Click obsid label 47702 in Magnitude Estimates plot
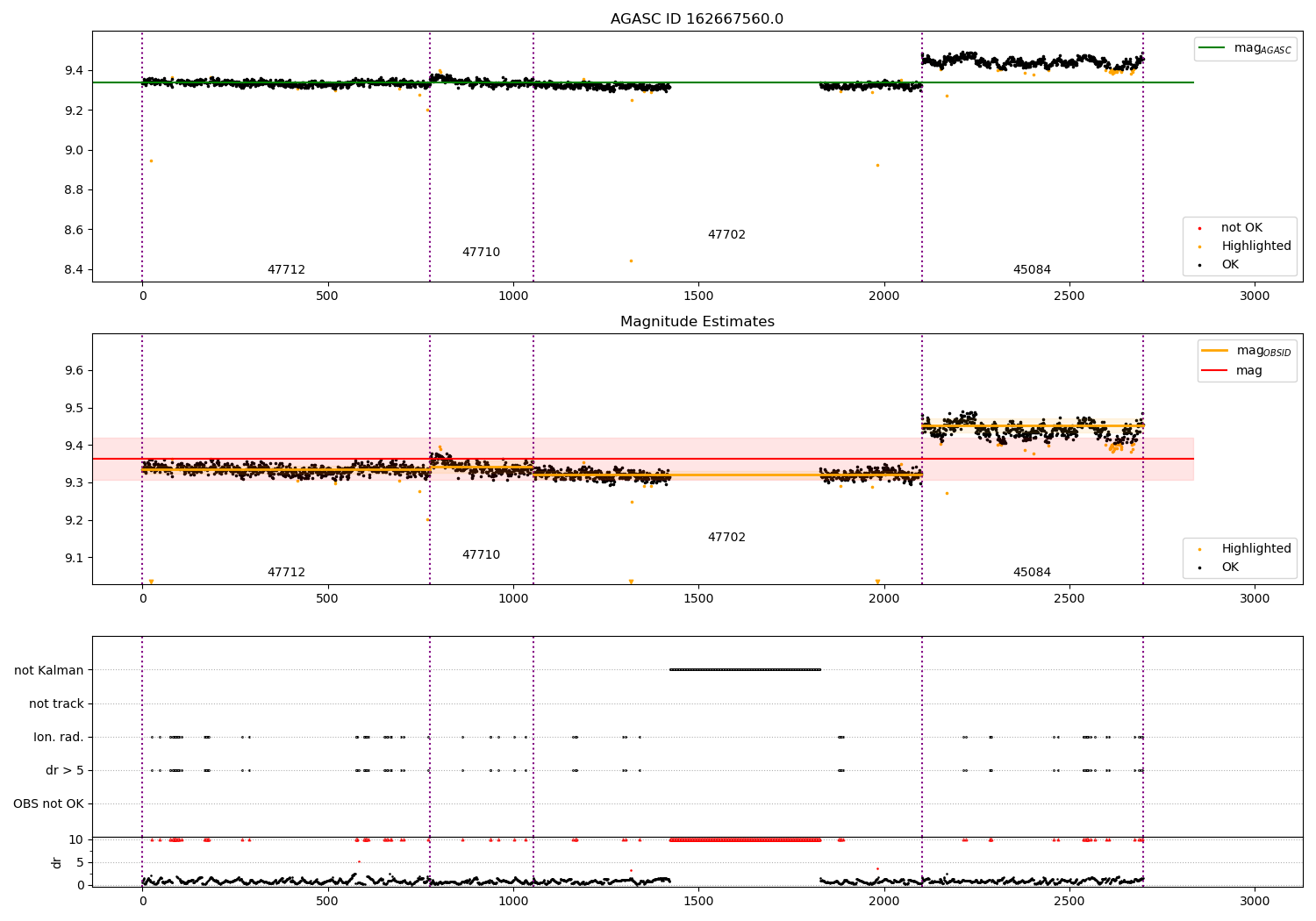Image resolution: width=1316 pixels, height=921 pixels. coord(726,538)
